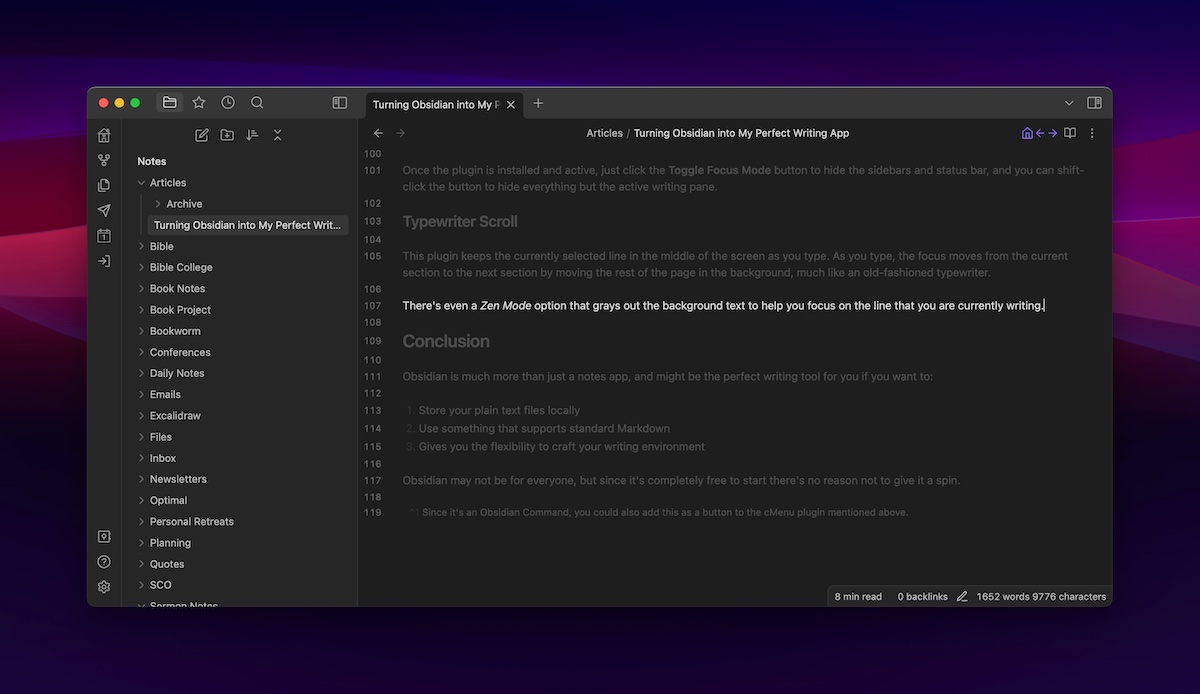Collapse all folders in file explorer

pyautogui.click(x=278, y=135)
